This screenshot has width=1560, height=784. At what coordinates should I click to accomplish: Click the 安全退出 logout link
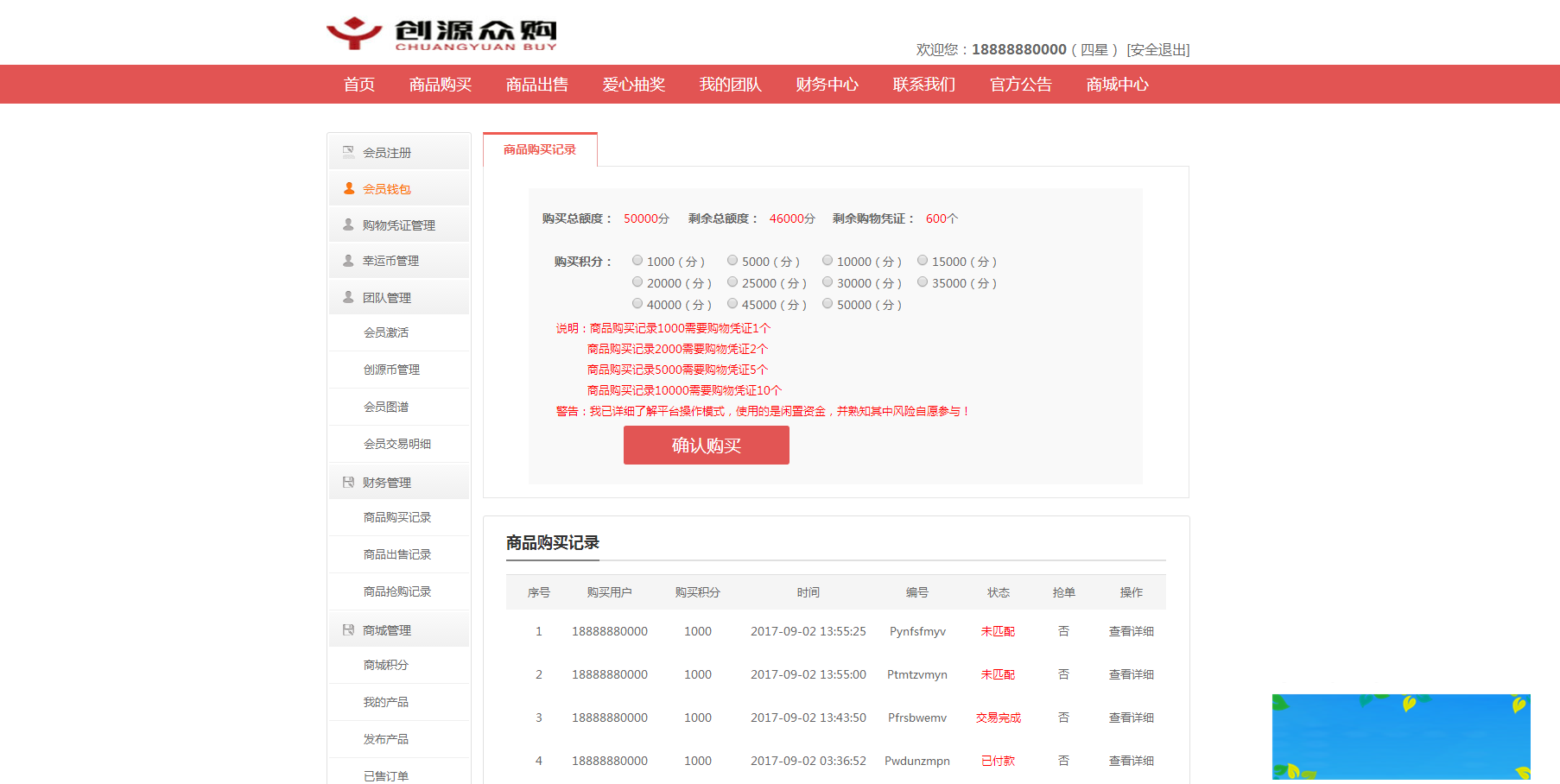point(1157,49)
